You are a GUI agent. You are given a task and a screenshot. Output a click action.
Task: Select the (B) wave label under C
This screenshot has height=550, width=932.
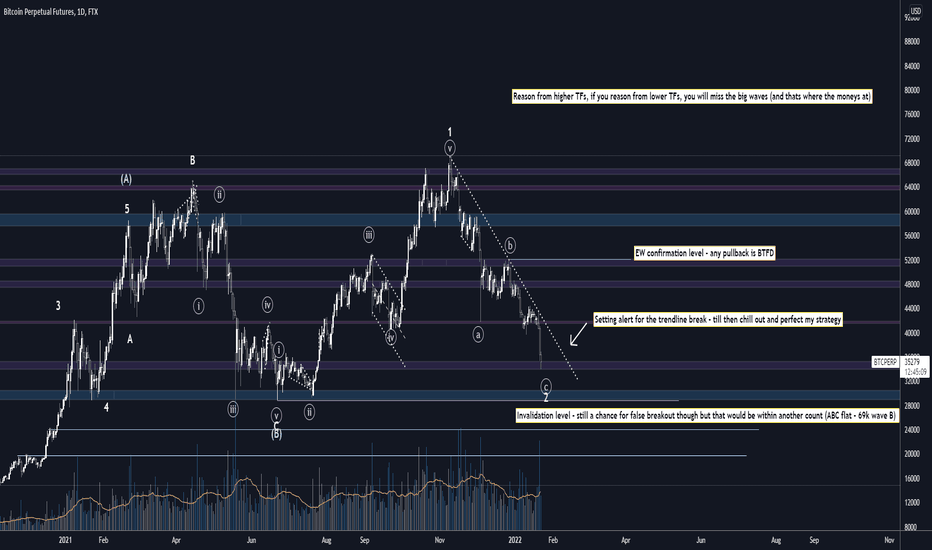276,435
